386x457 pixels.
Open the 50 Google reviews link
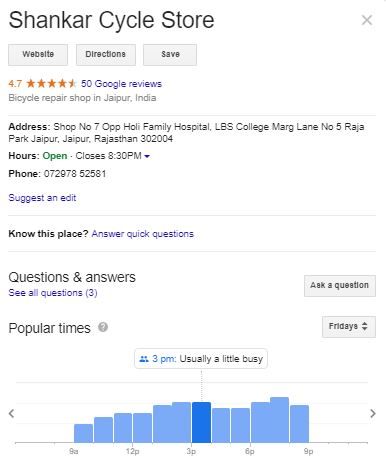[121, 84]
